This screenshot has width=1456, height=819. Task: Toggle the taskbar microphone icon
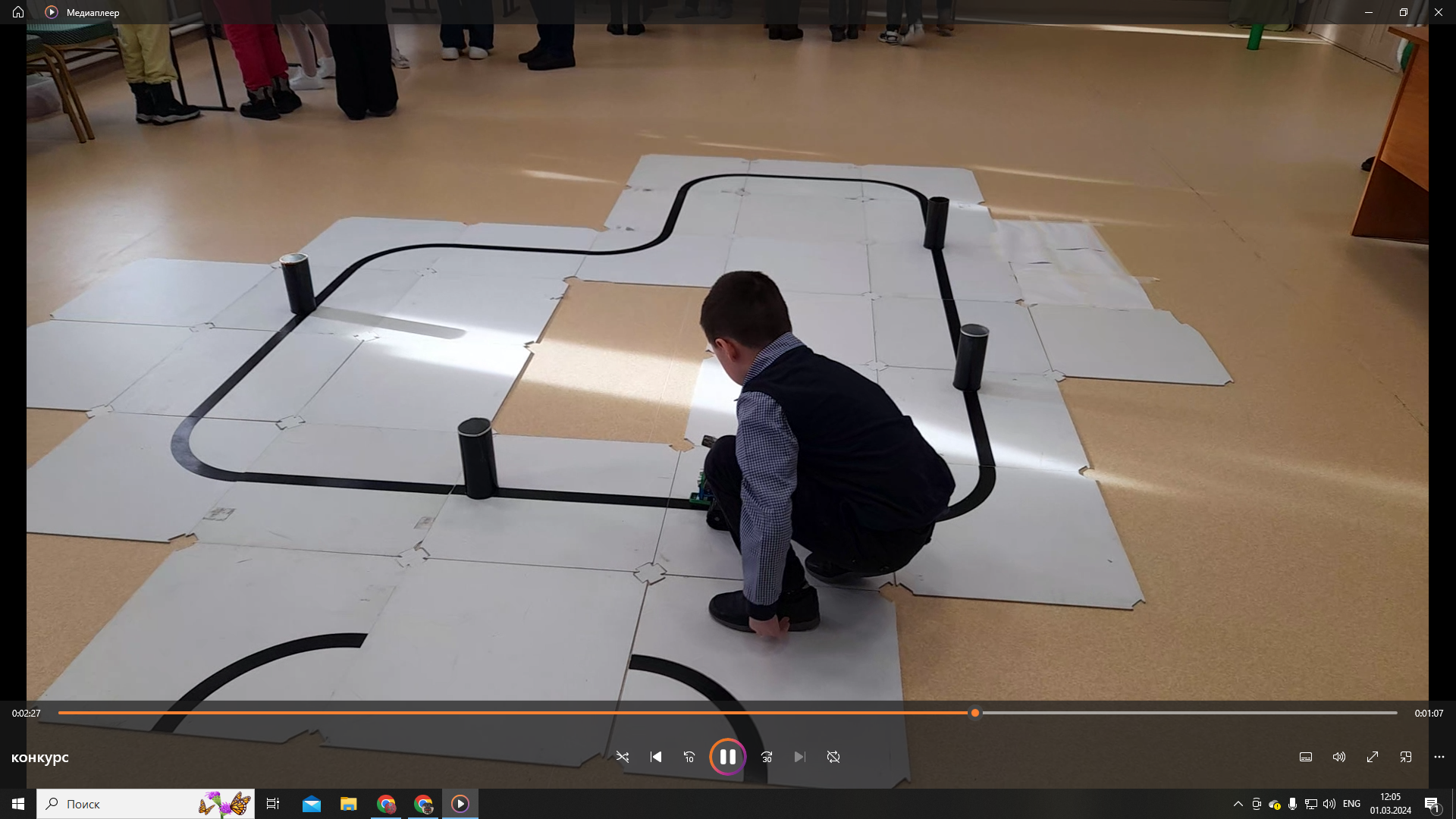coord(1293,804)
